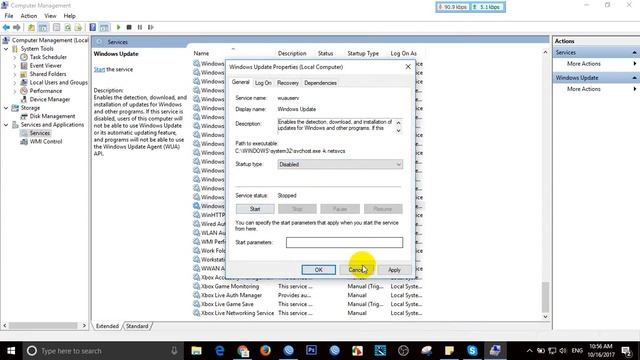640x360 pixels.
Task: Select Task Scheduler in the tree
Action: coord(48,57)
